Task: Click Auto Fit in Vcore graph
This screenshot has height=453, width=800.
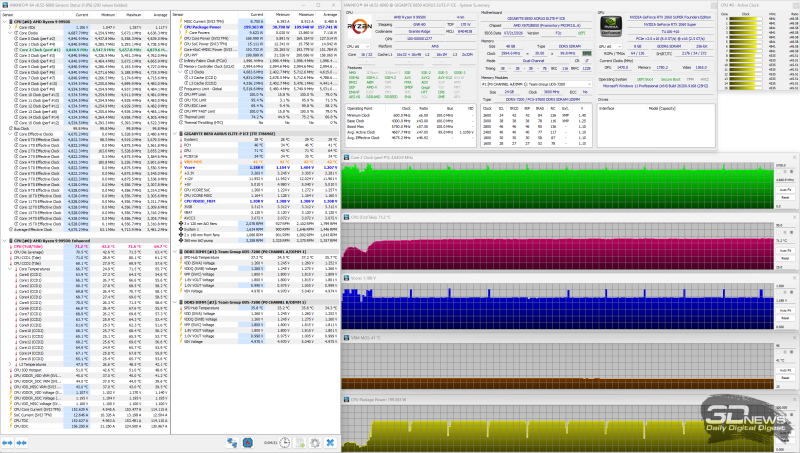Action: [x=785, y=311]
